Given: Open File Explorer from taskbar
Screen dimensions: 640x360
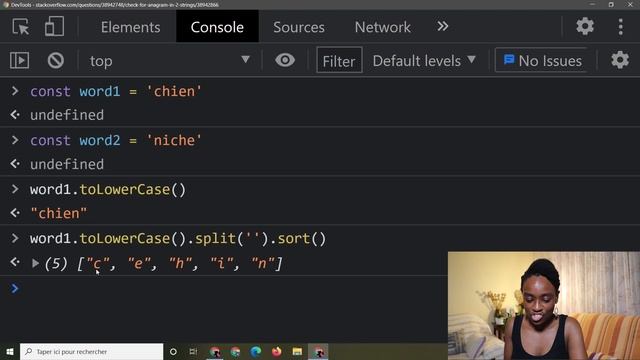Looking at the screenshot, I should (297, 351).
